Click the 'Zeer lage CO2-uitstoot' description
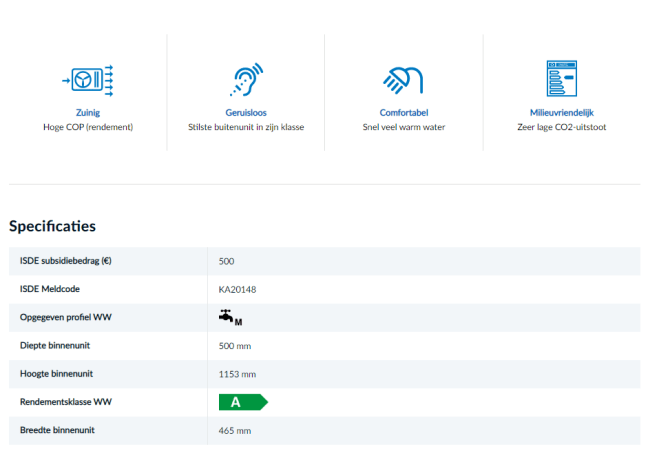This screenshot has width=648, height=451. [561, 127]
